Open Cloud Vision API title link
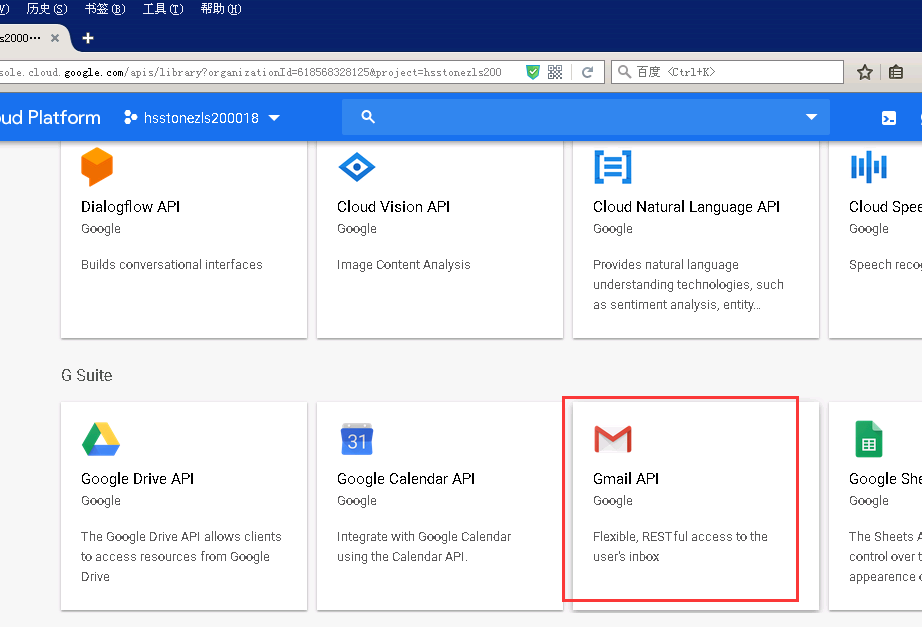 (393, 207)
